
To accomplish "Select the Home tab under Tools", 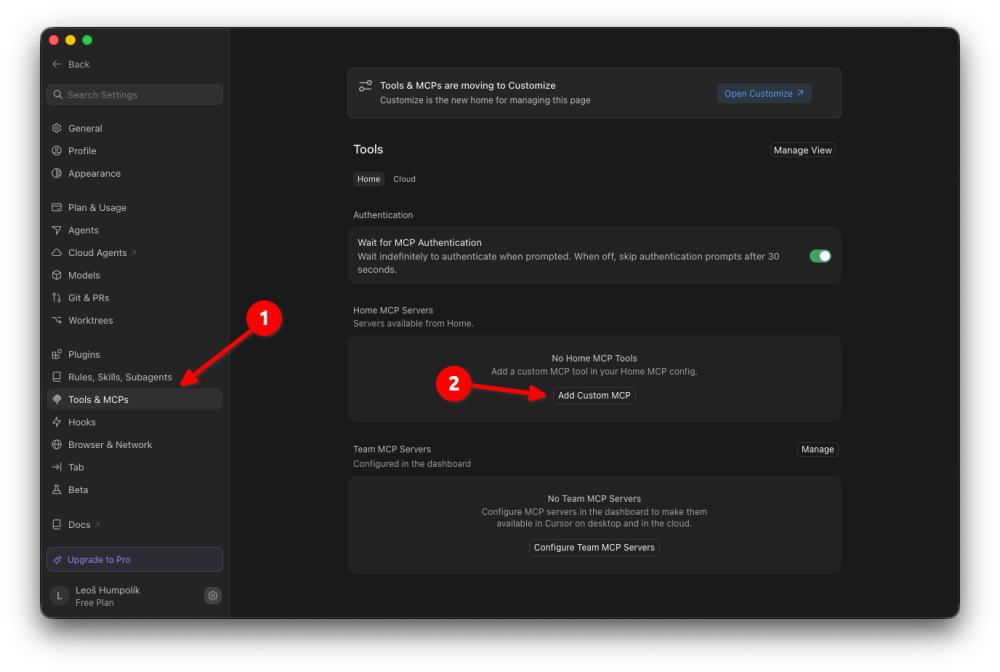I will pos(369,179).
